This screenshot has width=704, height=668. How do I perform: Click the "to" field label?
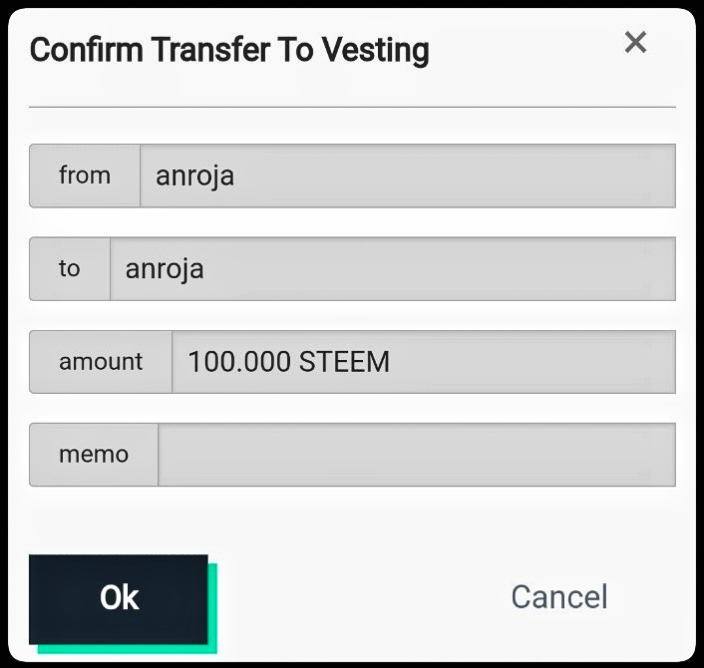pyautogui.click(x=69, y=269)
